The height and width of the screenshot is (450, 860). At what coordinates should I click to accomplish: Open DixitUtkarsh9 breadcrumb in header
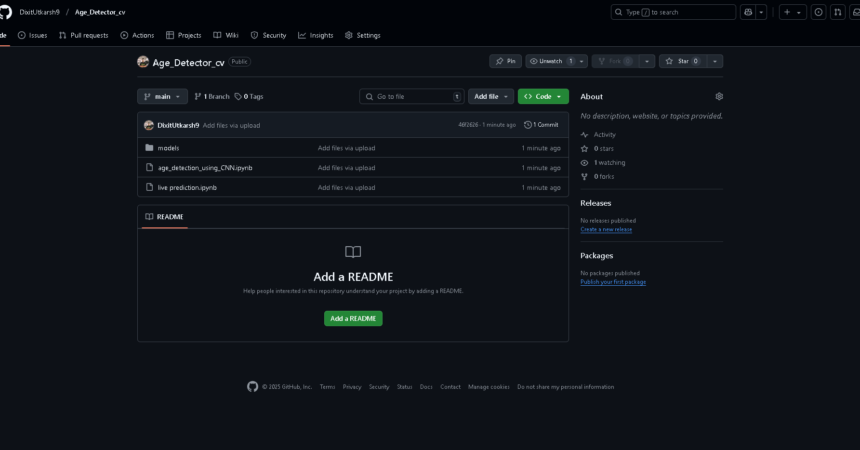coord(39,12)
